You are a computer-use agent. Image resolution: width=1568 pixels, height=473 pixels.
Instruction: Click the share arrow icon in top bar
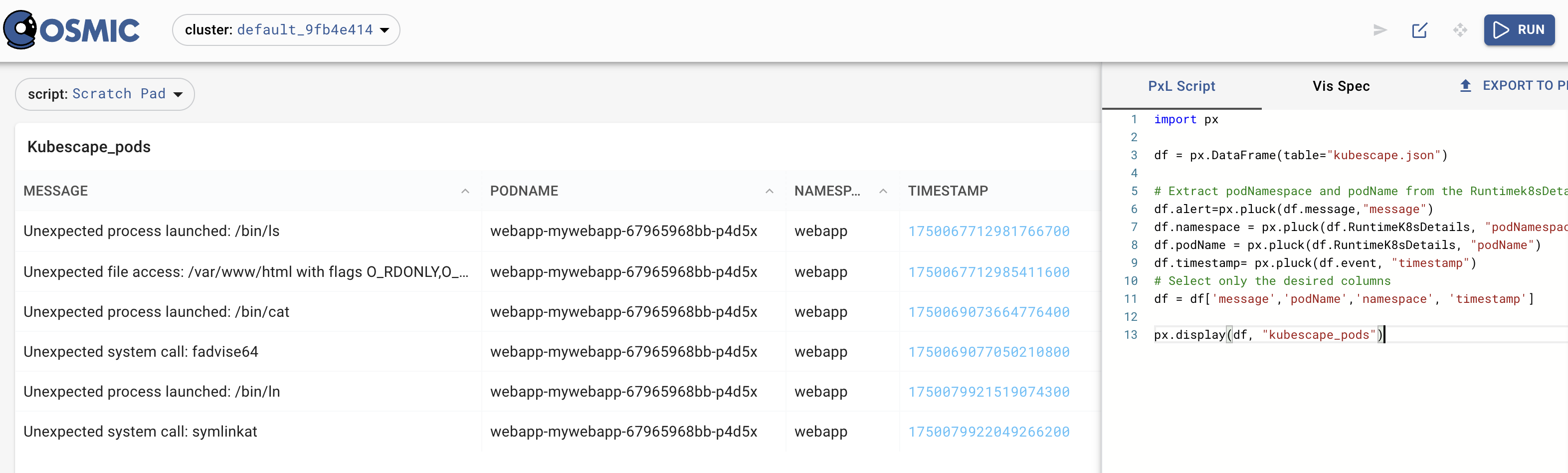[1380, 30]
